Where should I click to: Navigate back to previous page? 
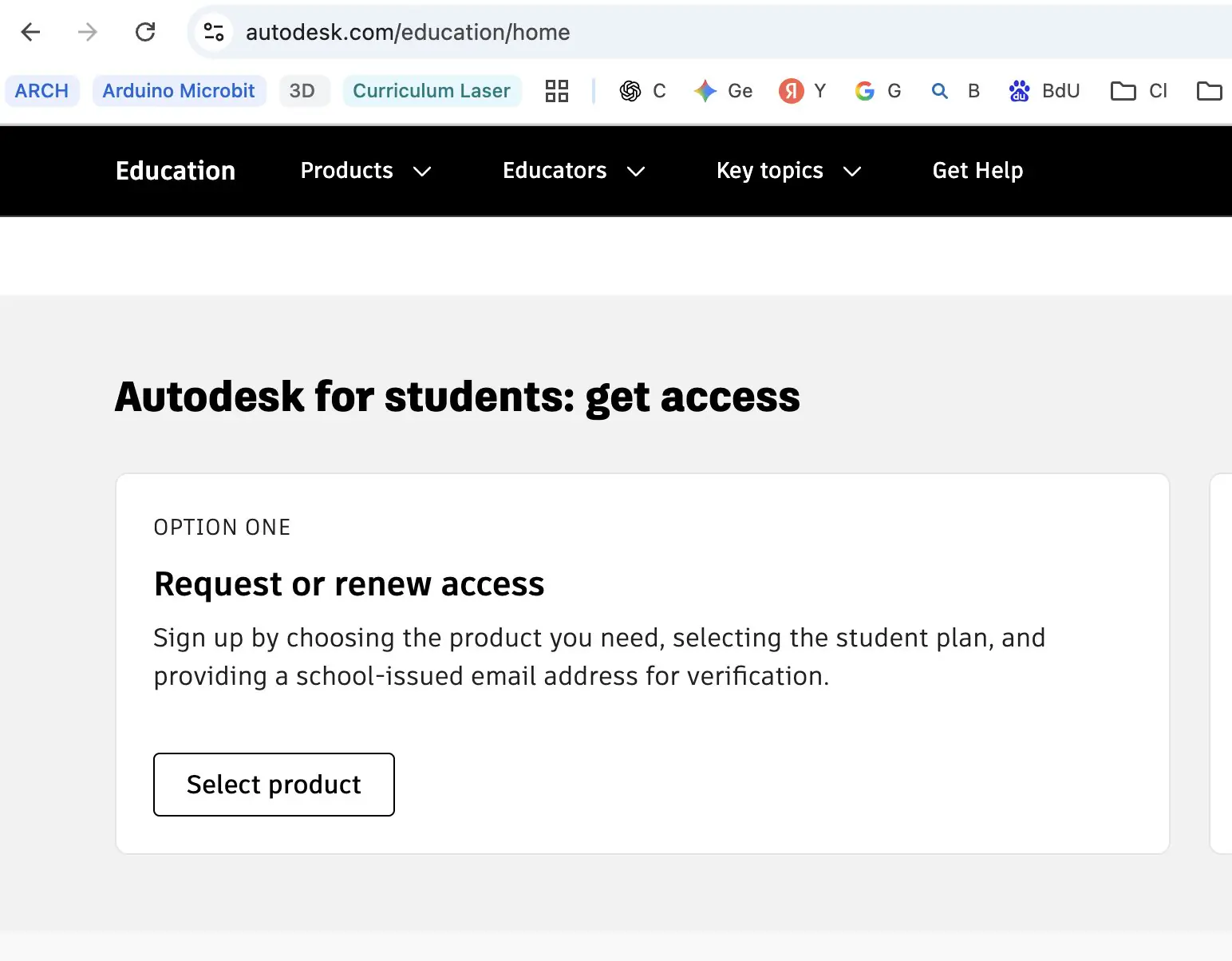tap(30, 32)
